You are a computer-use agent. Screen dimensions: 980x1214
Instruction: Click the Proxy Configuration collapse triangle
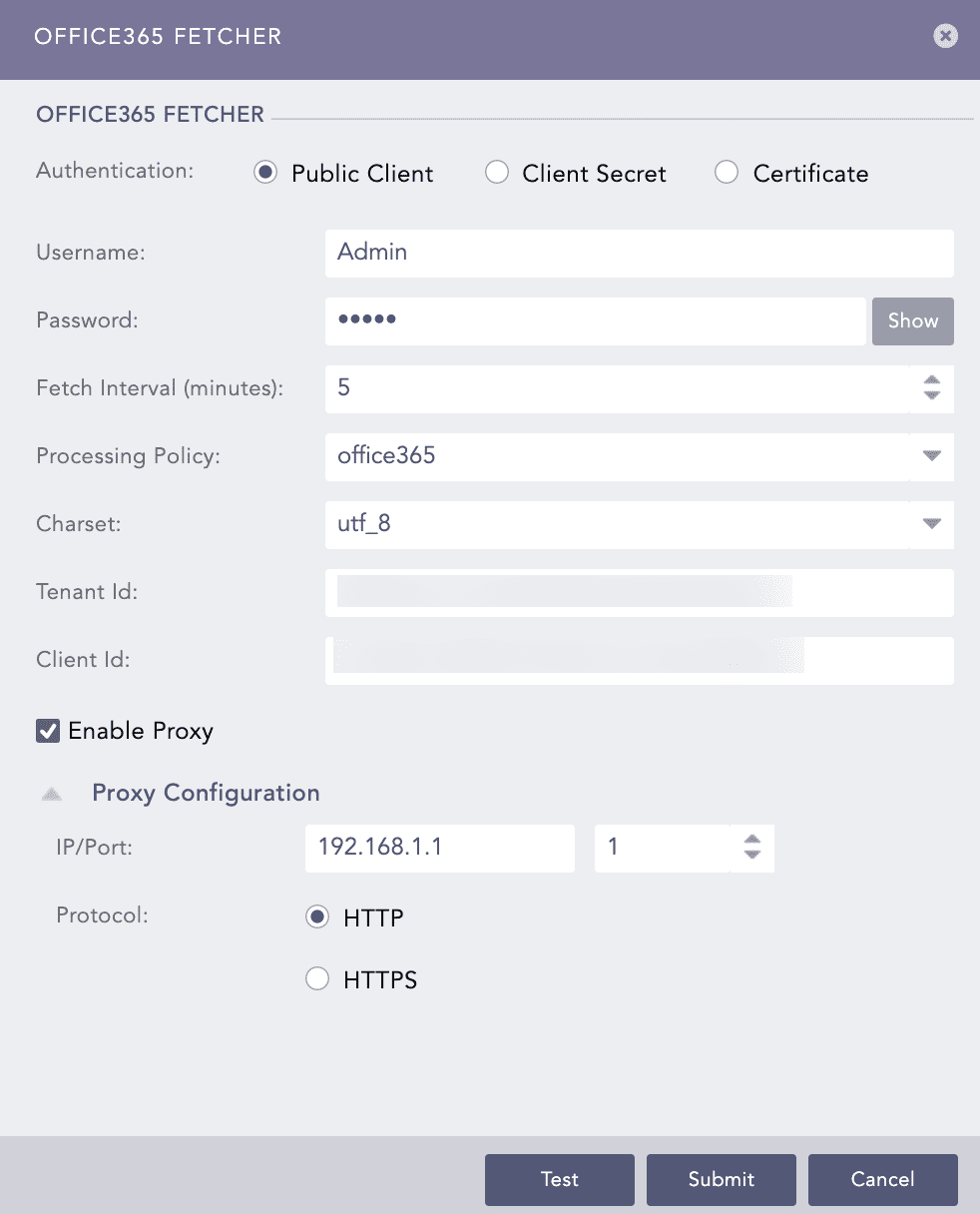tap(50, 793)
